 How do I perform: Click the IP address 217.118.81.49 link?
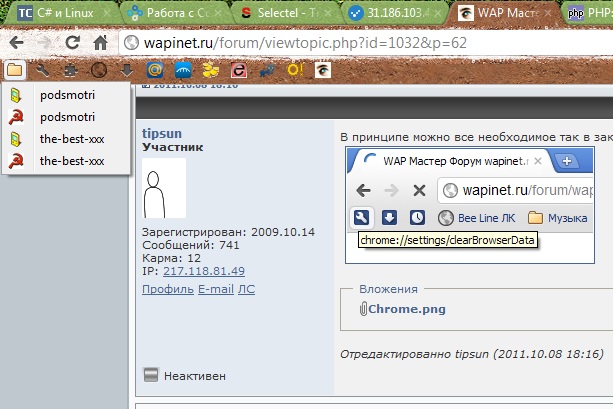coord(203,271)
